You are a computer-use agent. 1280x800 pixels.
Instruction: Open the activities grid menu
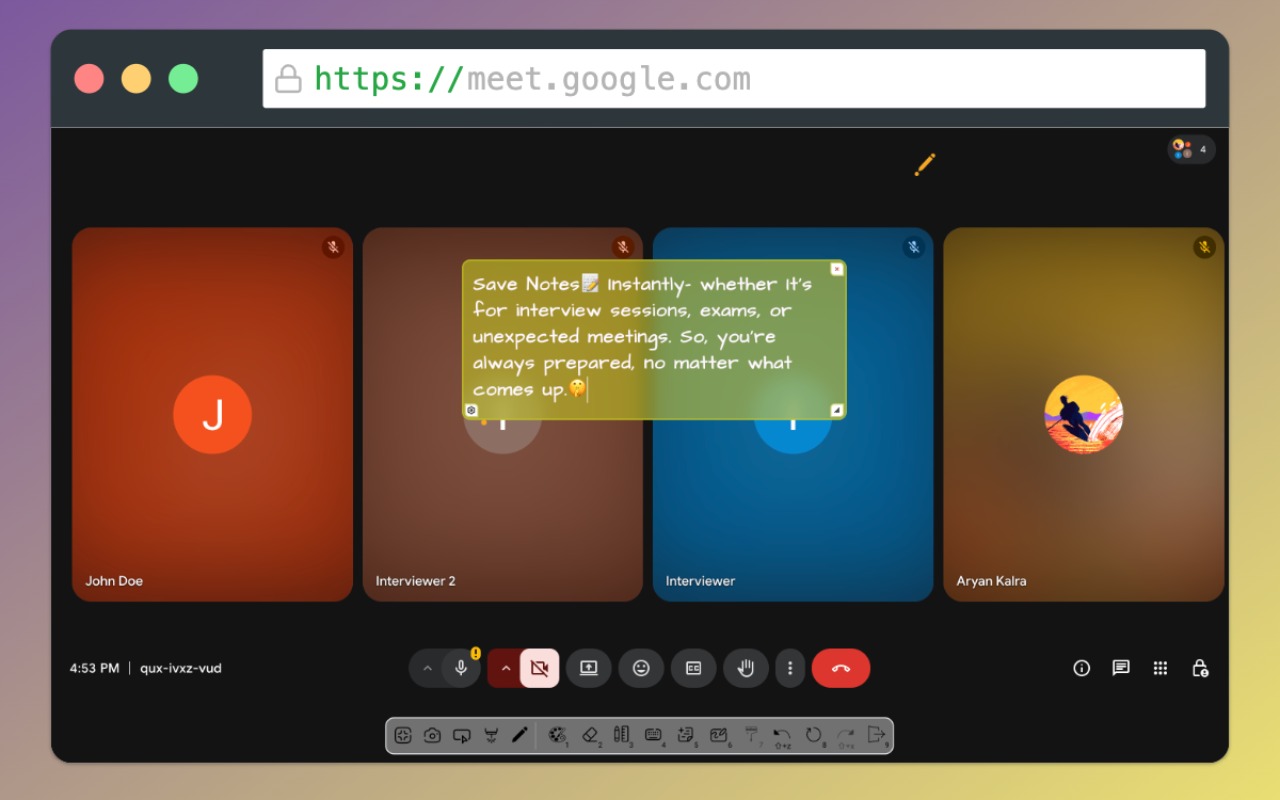point(1160,668)
